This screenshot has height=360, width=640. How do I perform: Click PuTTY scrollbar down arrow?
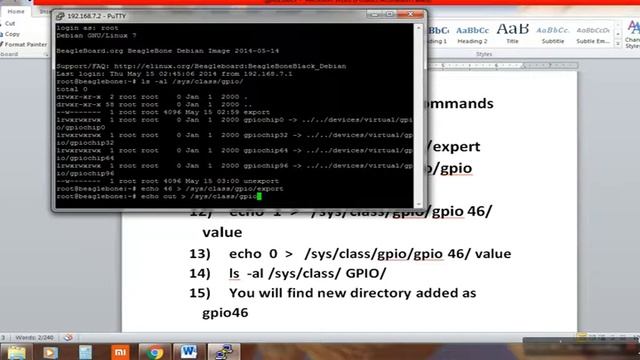418,204
